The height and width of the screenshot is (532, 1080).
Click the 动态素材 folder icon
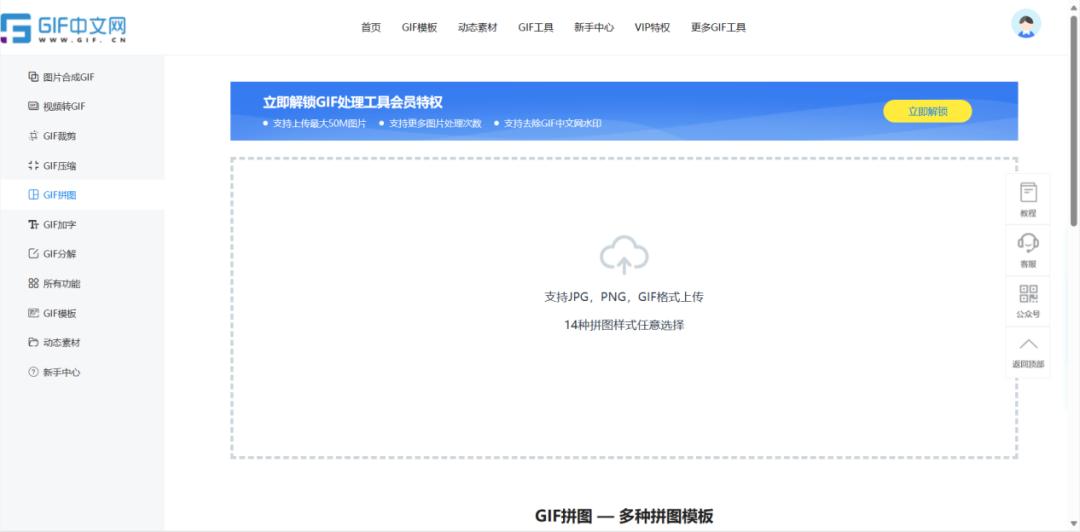tap(33, 342)
